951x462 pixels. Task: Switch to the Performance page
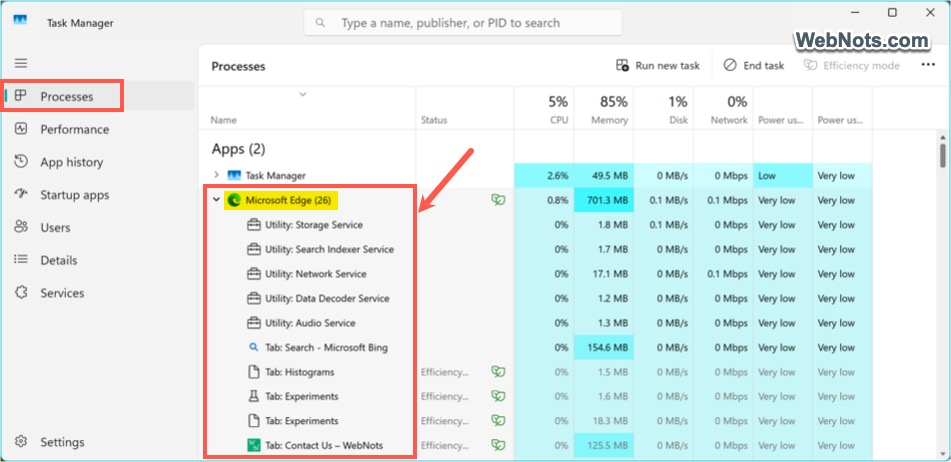(98, 129)
